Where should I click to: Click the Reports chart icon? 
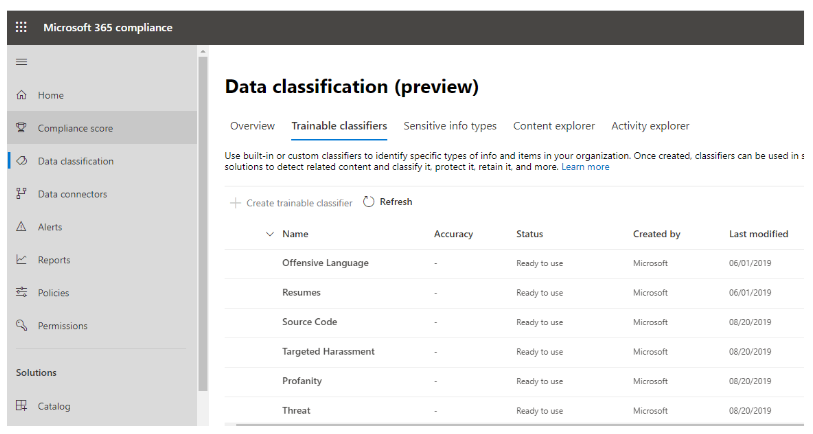point(21,259)
